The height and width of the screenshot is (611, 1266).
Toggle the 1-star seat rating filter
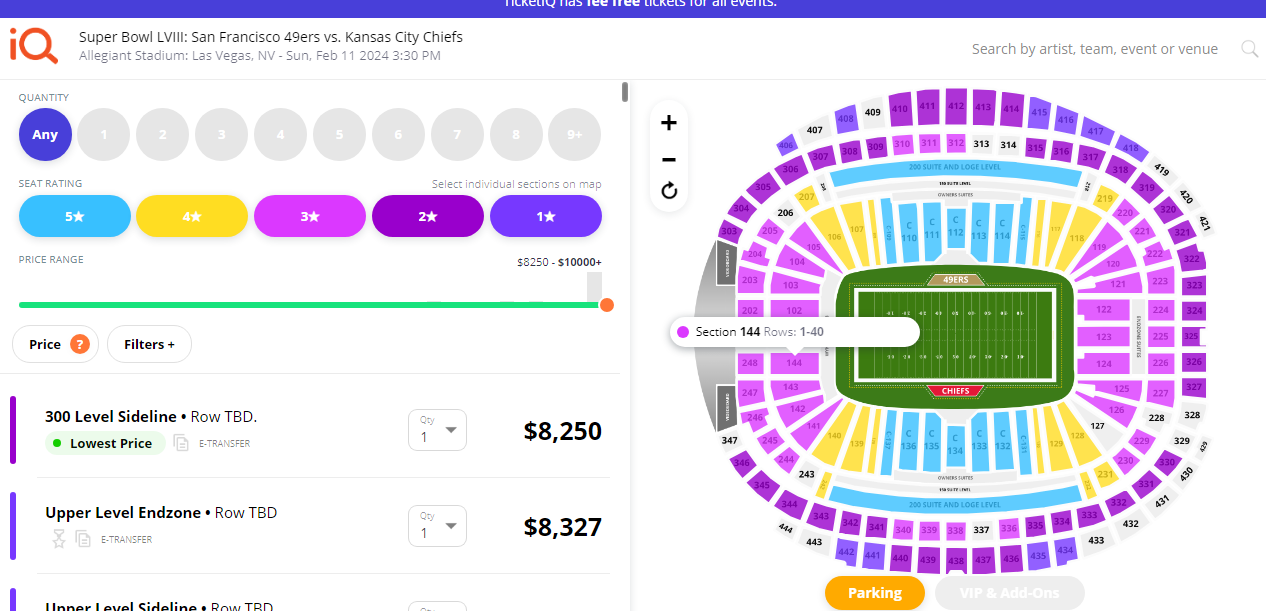(545, 216)
